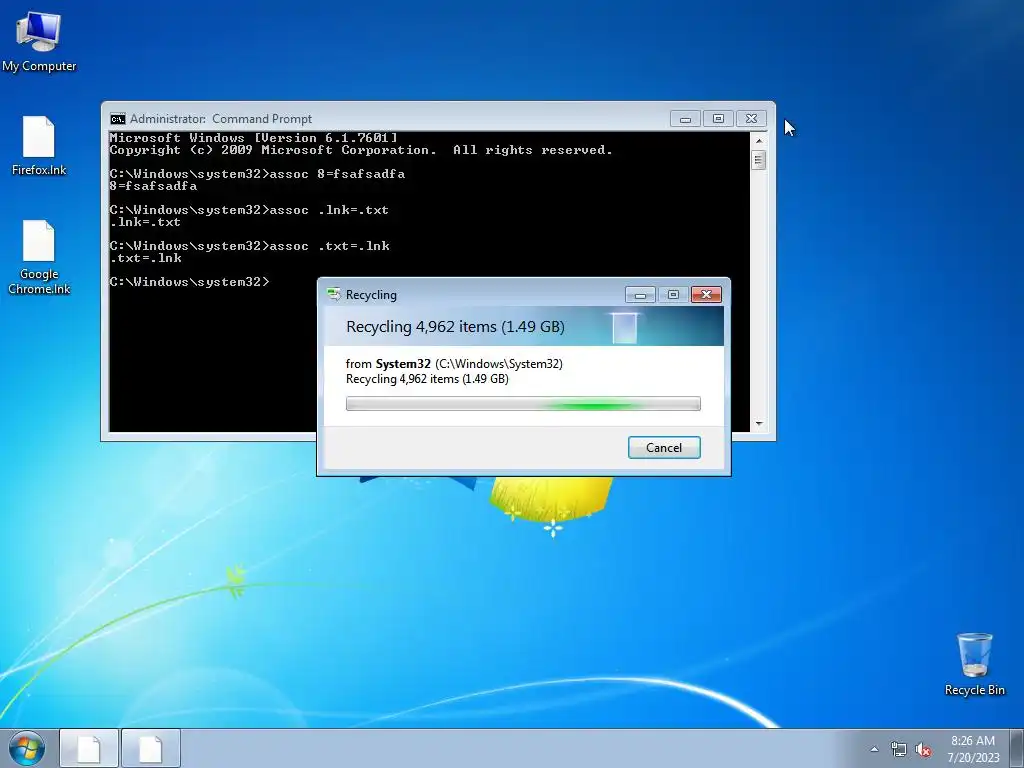Click the 'assoc 8=fsafsadfa' command line
The image size is (1024, 768).
[257, 174]
